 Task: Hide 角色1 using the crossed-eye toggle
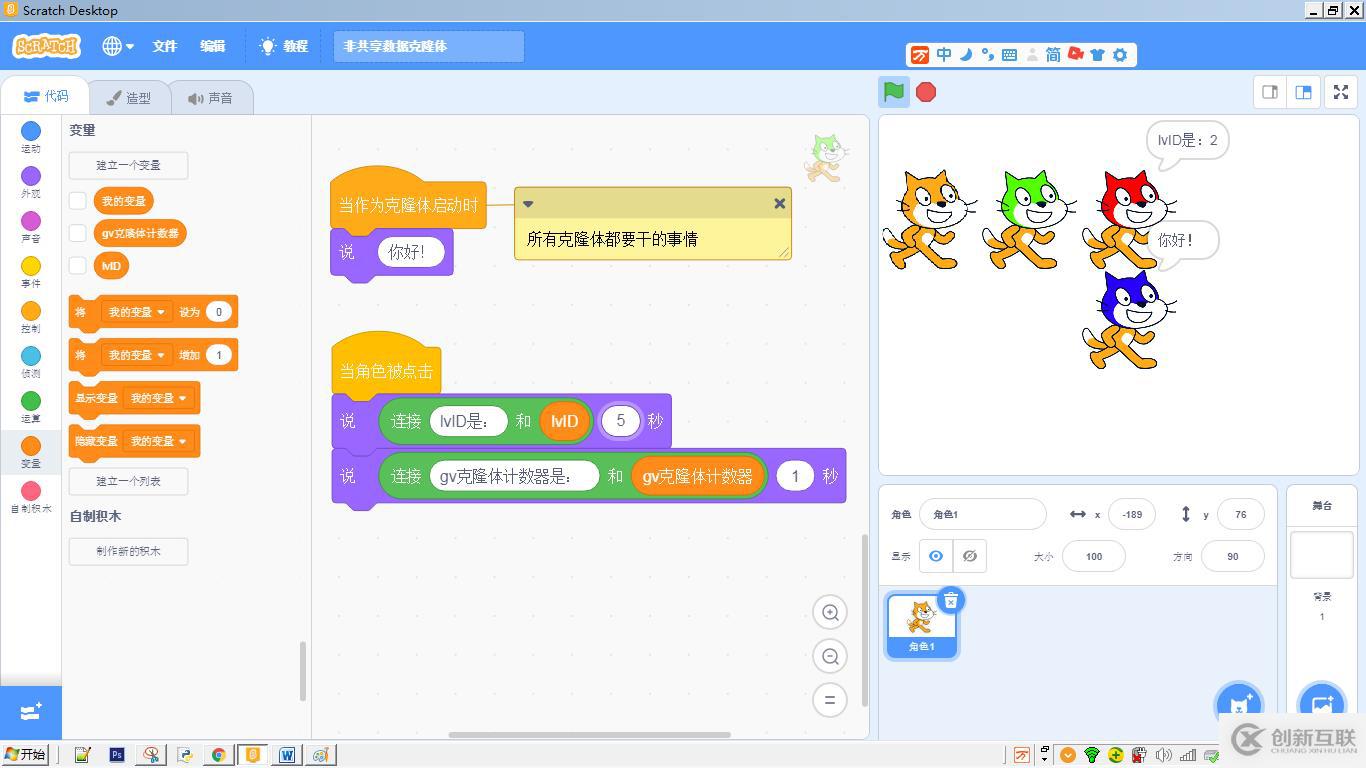(x=969, y=556)
